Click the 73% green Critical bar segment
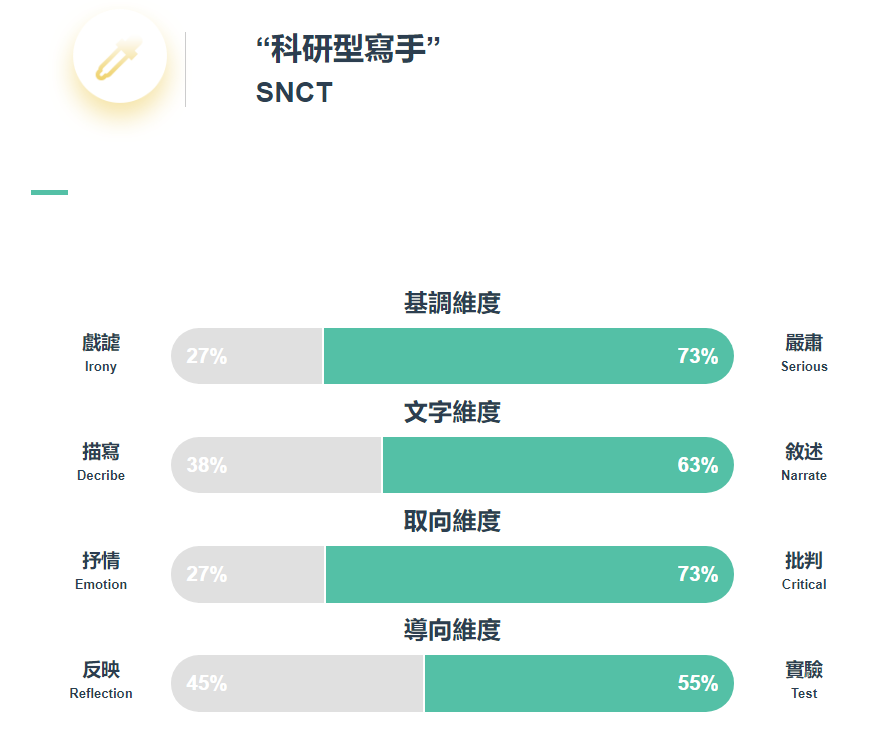This screenshot has height=746, width=888. (530, 574)
